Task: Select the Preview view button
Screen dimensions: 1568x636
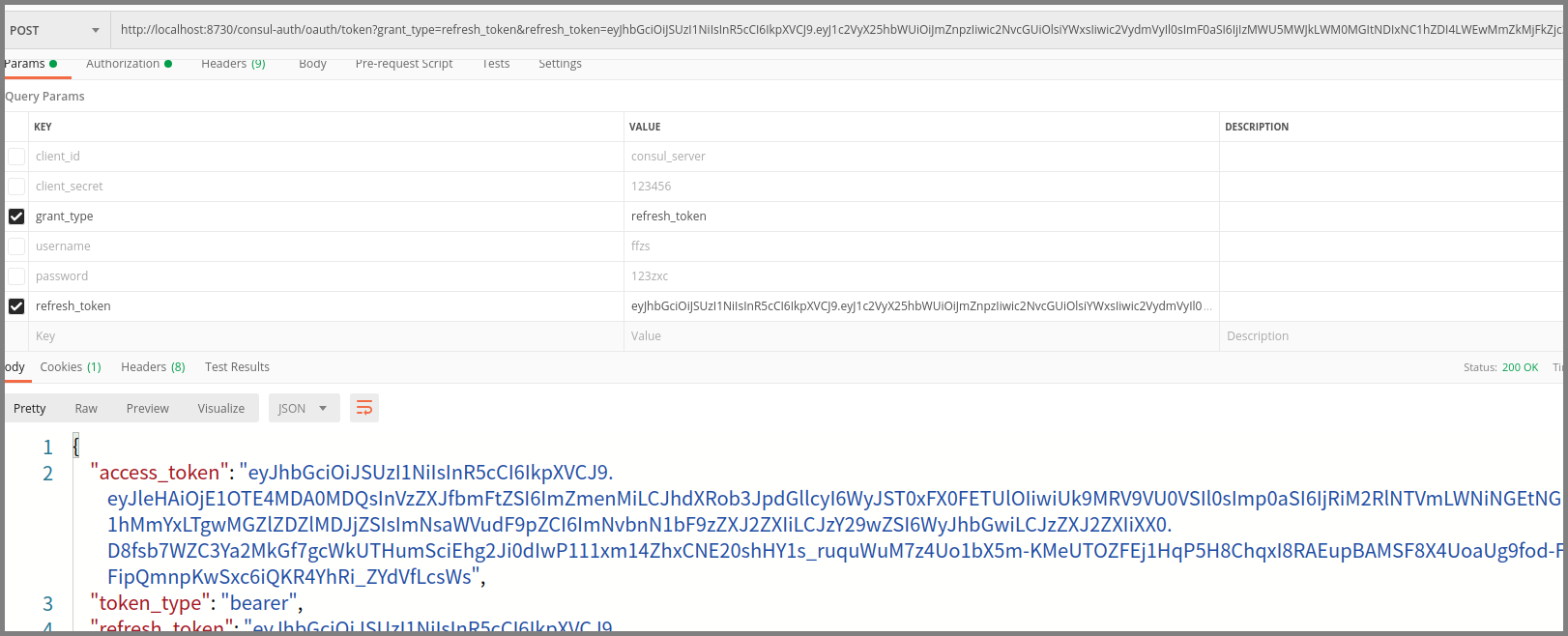Action: click(147, 409)
